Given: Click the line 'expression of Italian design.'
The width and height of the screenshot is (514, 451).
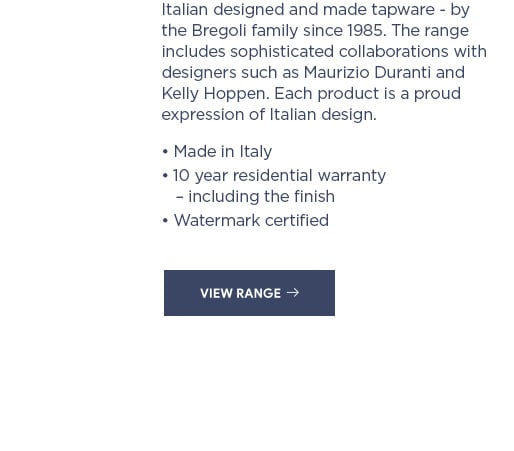Looking at the screenshot, I should 269,115.
